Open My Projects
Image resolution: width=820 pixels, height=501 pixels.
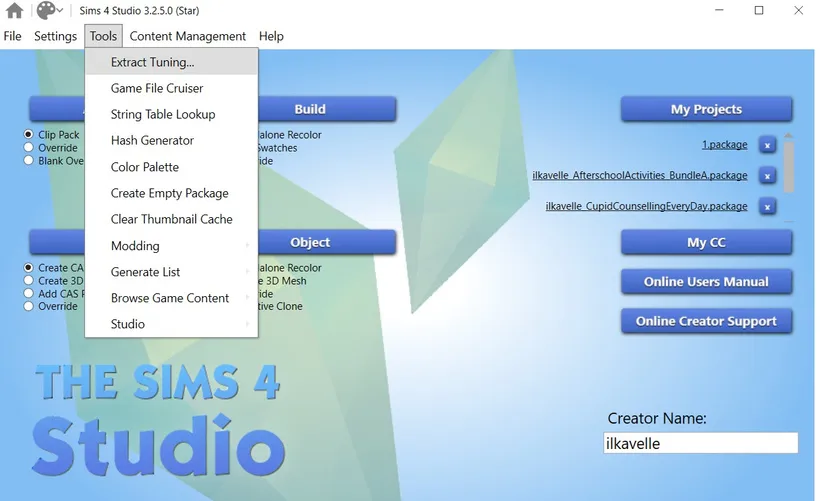[707, 109]
